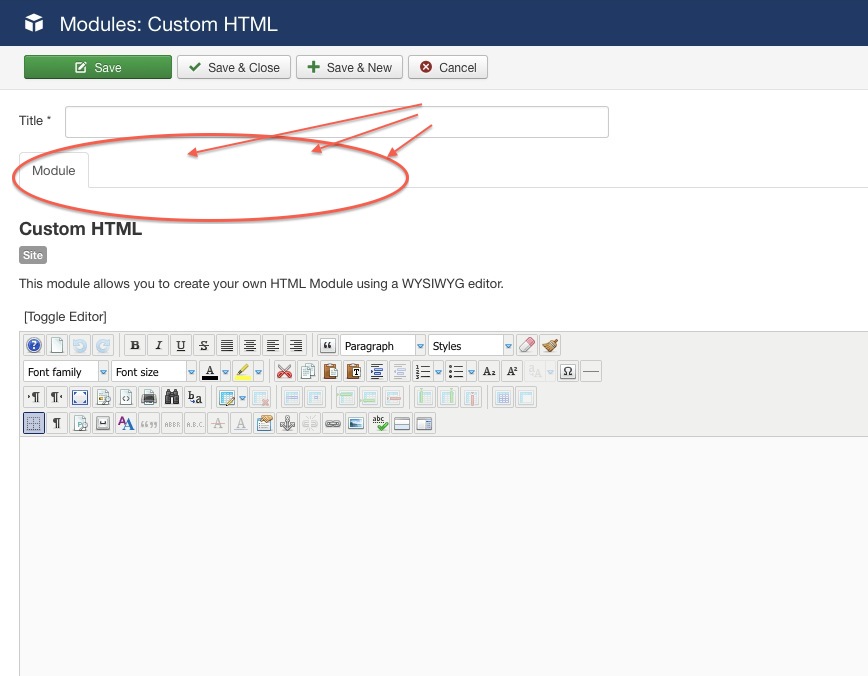This screenshot has width=868, height=676.
Task: Click Save & New button
Action: coord(349,67)
